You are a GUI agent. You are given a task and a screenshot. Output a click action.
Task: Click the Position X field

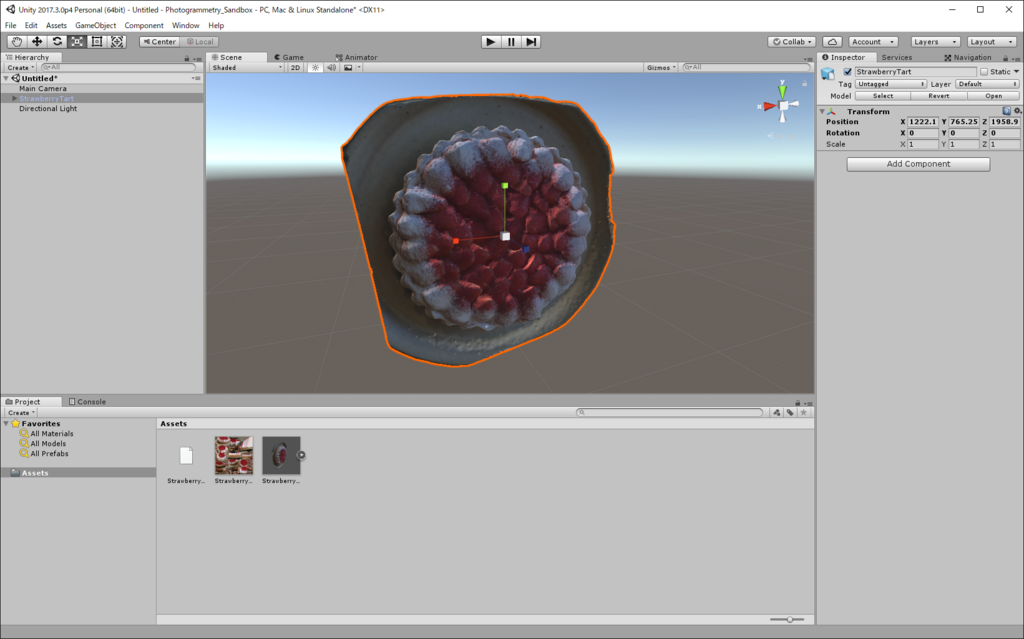(923, 122)
